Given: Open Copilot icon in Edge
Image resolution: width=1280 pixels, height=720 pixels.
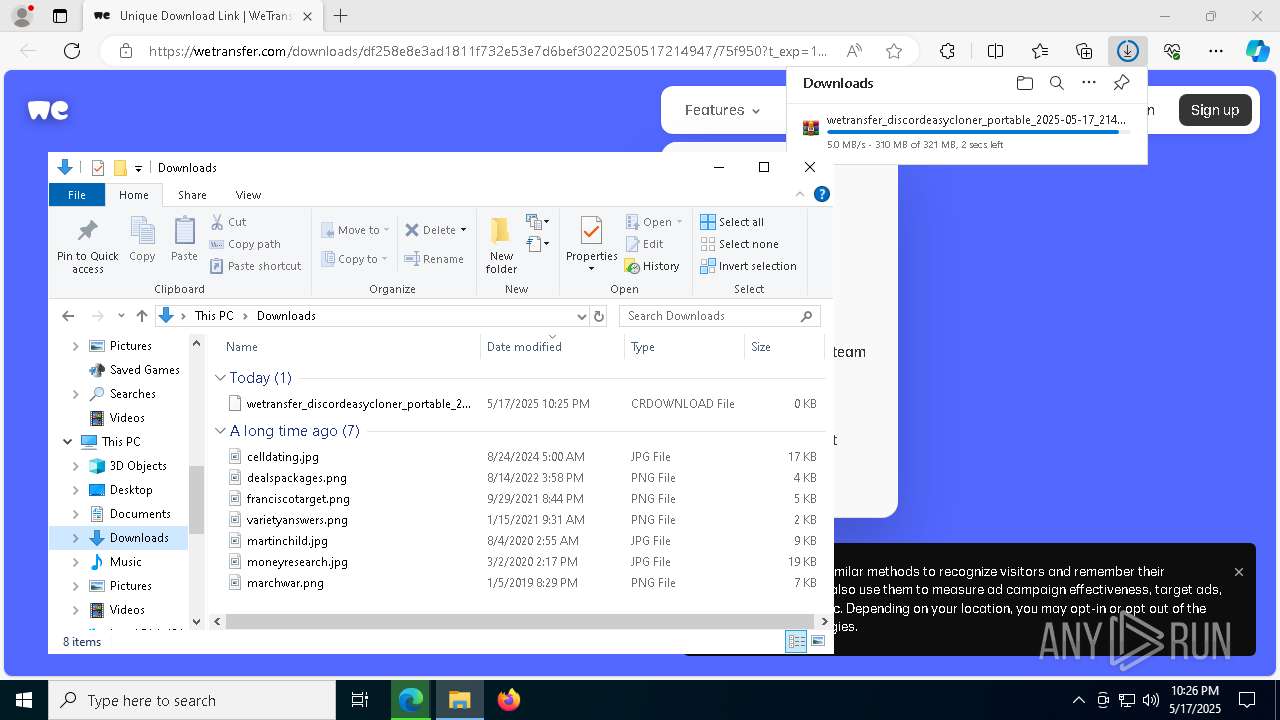Looking at the screenshot, I should [x=1257, y=51].
